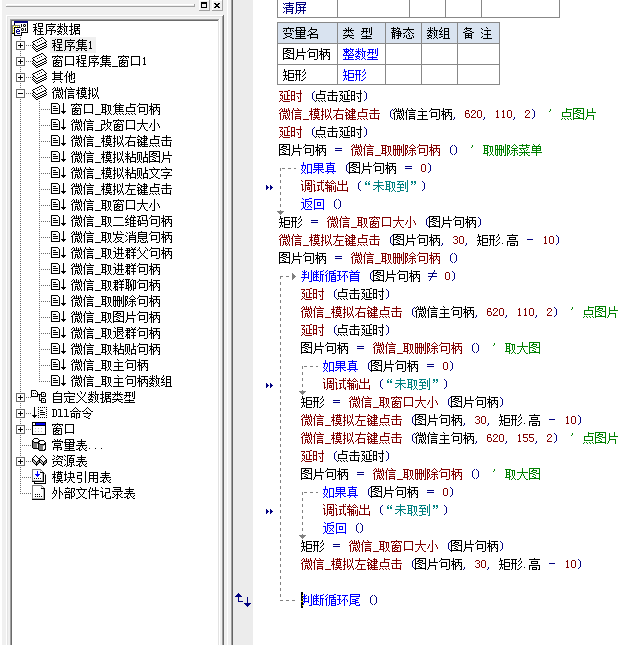Screen dimensions: 643x645
Task: Click the 矩形 type link cell
Action: (x=361, y=75)
